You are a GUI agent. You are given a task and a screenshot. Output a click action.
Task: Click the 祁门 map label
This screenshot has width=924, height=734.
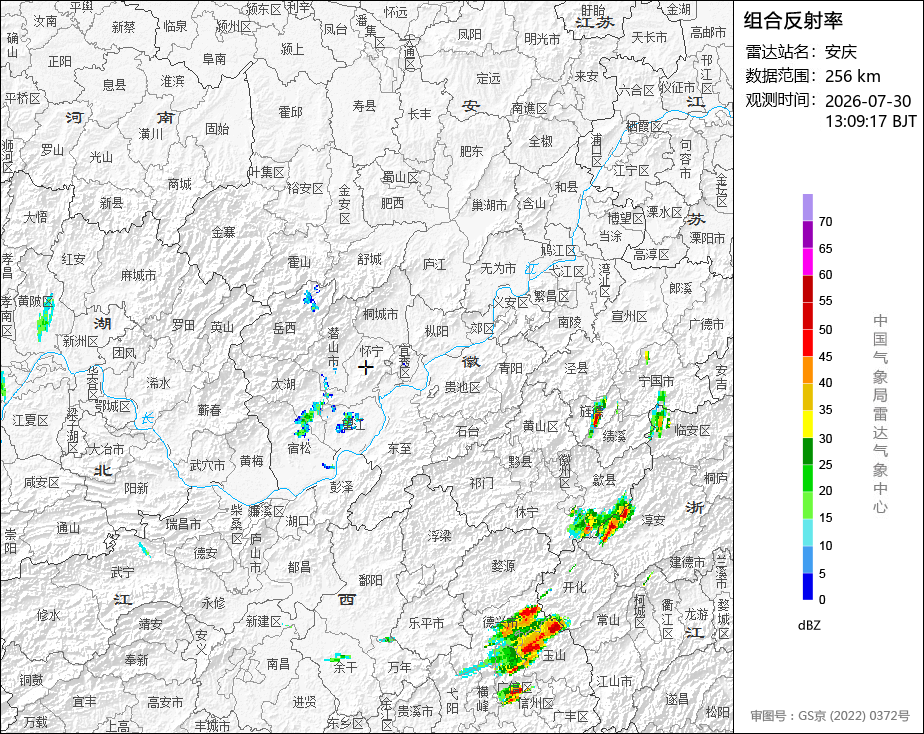[481, 482]
